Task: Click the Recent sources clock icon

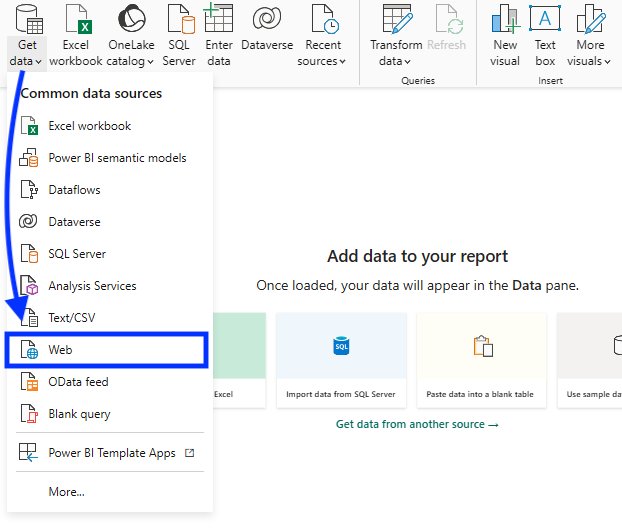Action: click(325, 19)
